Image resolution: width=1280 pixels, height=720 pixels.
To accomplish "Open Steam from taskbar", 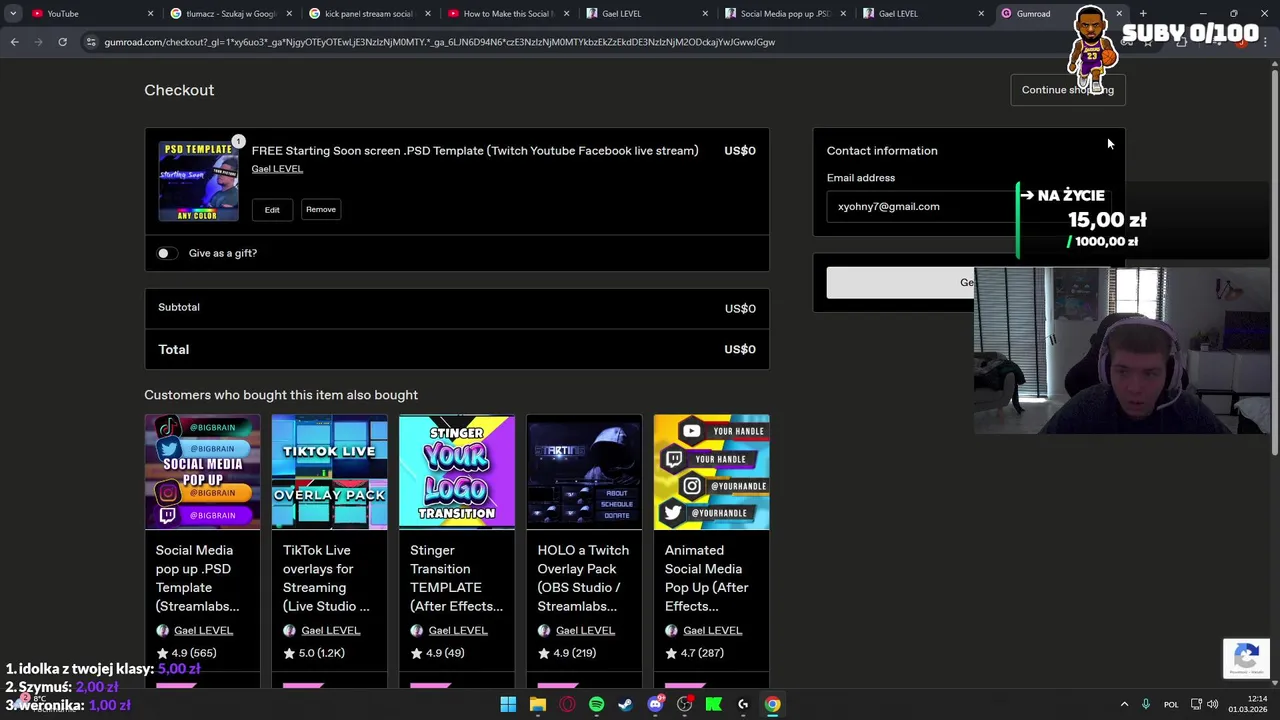I will tap(626, 705).
